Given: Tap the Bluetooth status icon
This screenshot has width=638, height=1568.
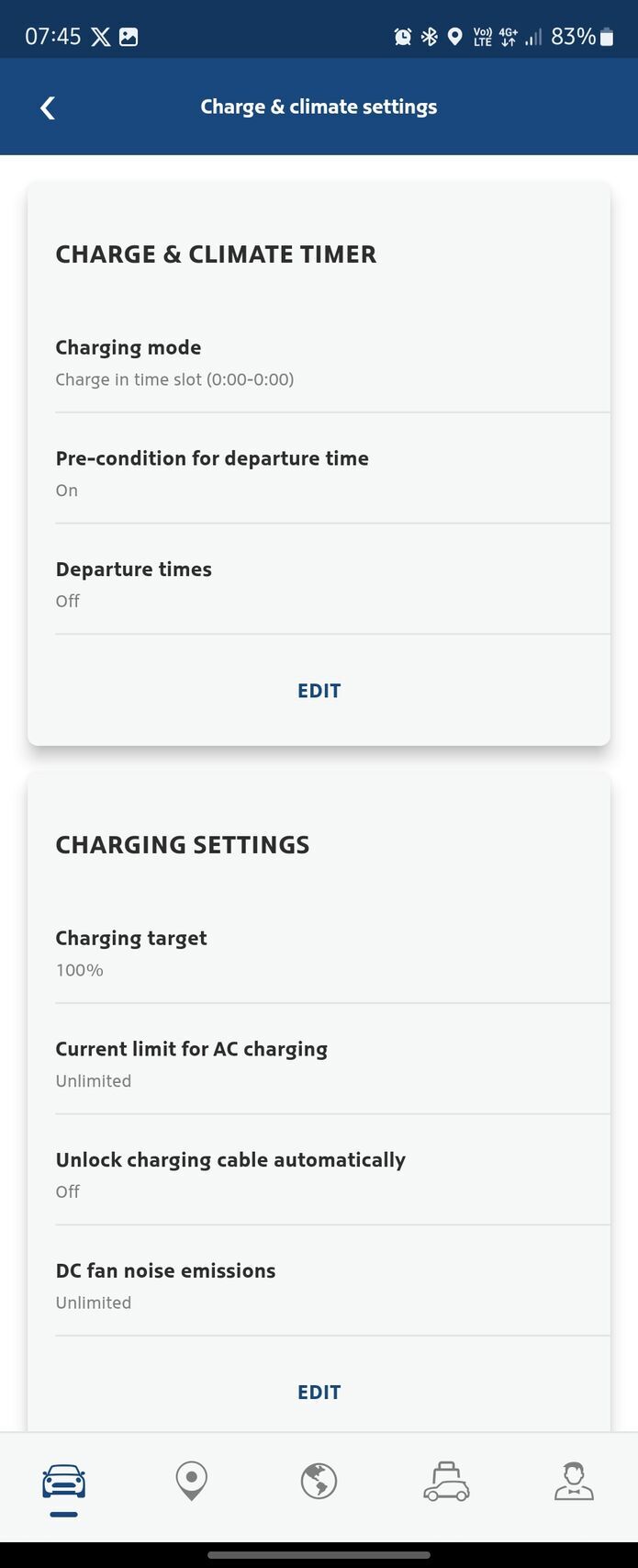Looking at the screenshot, I should pyautogui.click(x=429, y=37).
